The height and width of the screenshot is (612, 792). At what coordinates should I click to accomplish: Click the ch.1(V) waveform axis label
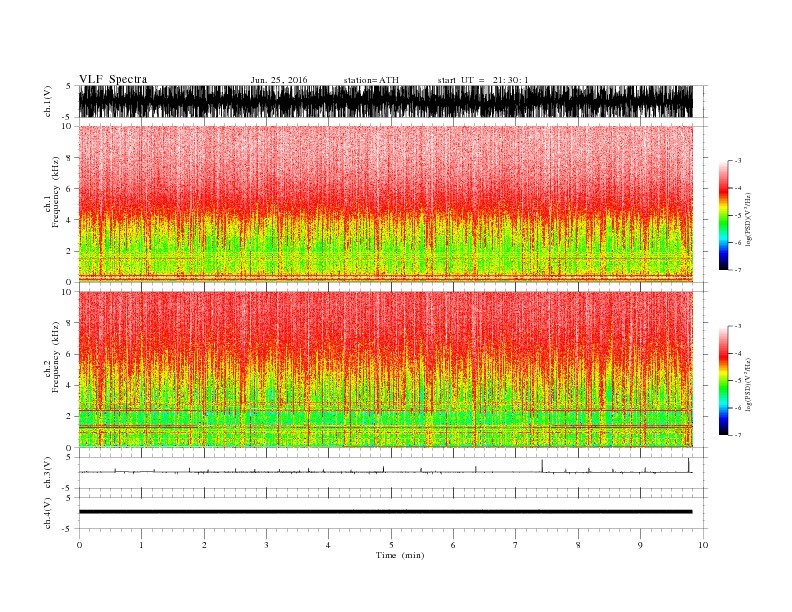point(48,101)
